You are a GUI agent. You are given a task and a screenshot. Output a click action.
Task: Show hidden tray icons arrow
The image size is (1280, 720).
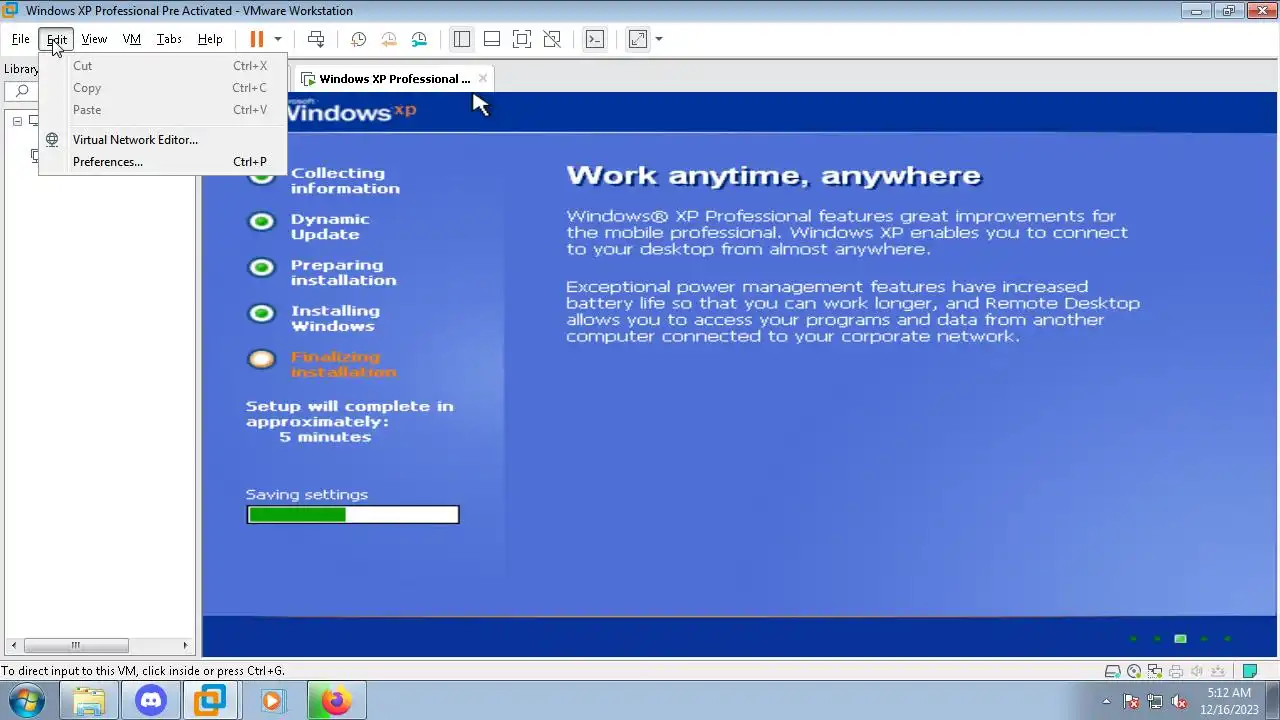[x=1106, y=701]
